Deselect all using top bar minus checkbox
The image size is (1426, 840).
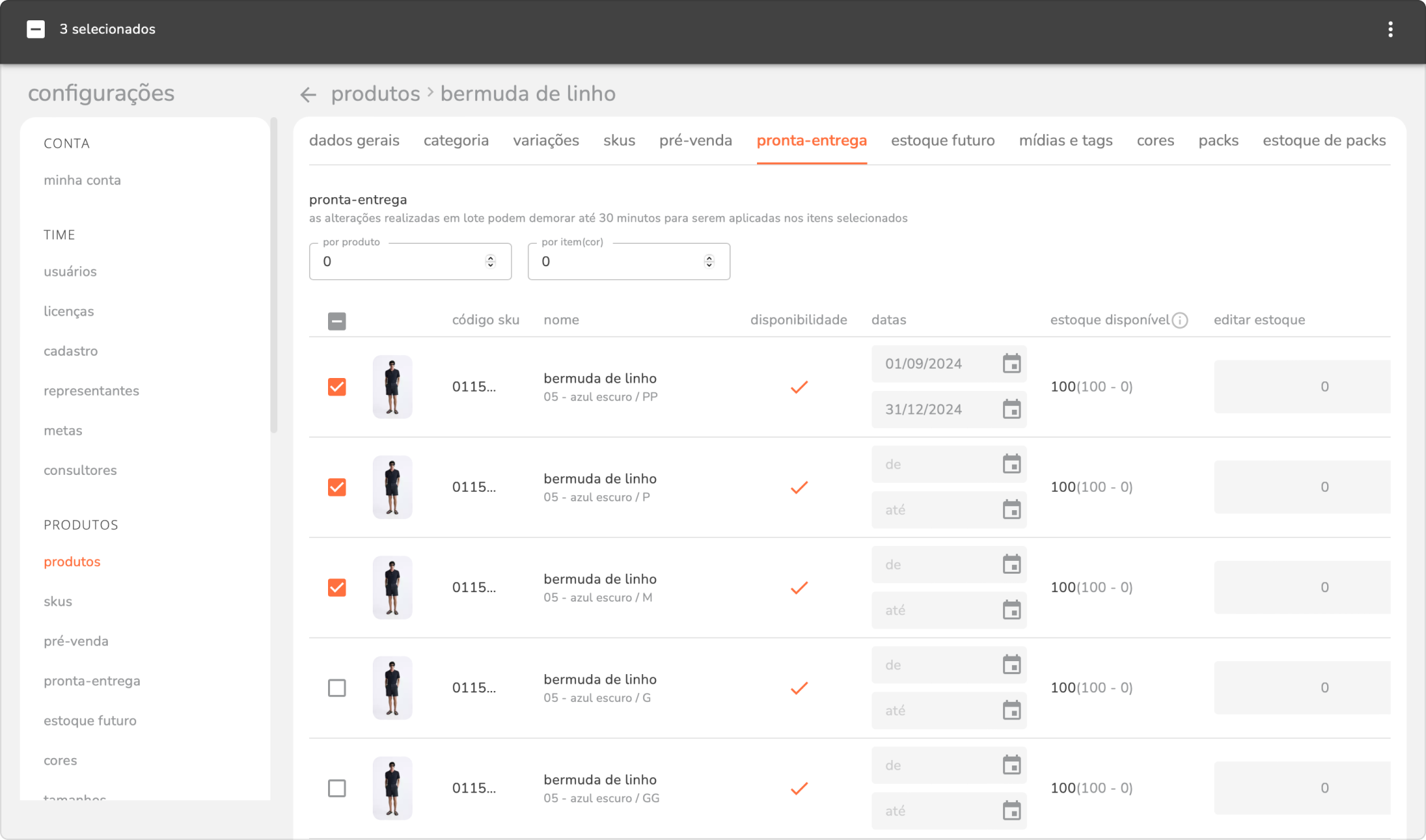click(x=36, y=29)
